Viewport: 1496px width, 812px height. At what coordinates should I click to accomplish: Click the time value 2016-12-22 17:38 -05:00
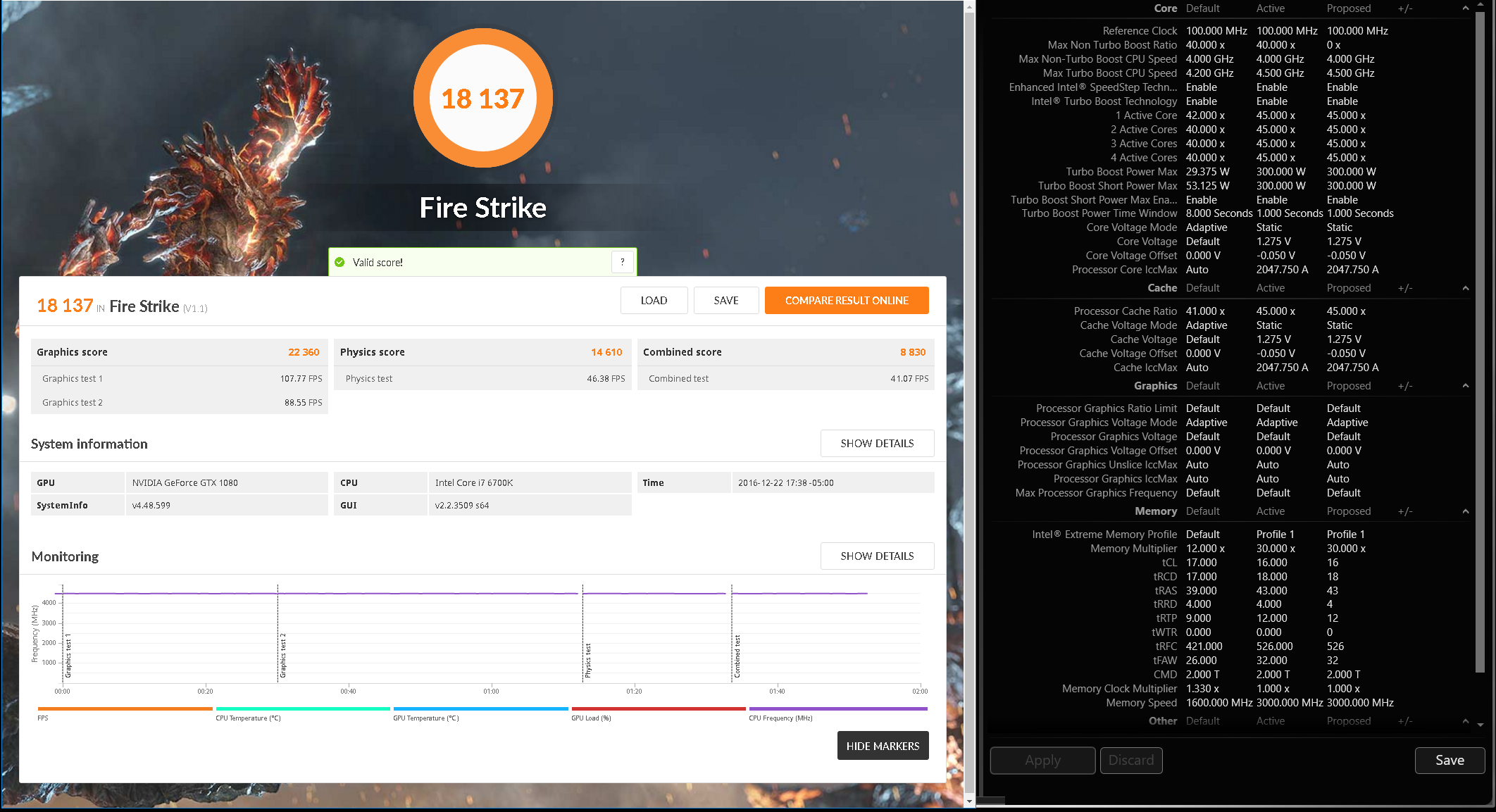pyautogui.click(x=786, y=482)
